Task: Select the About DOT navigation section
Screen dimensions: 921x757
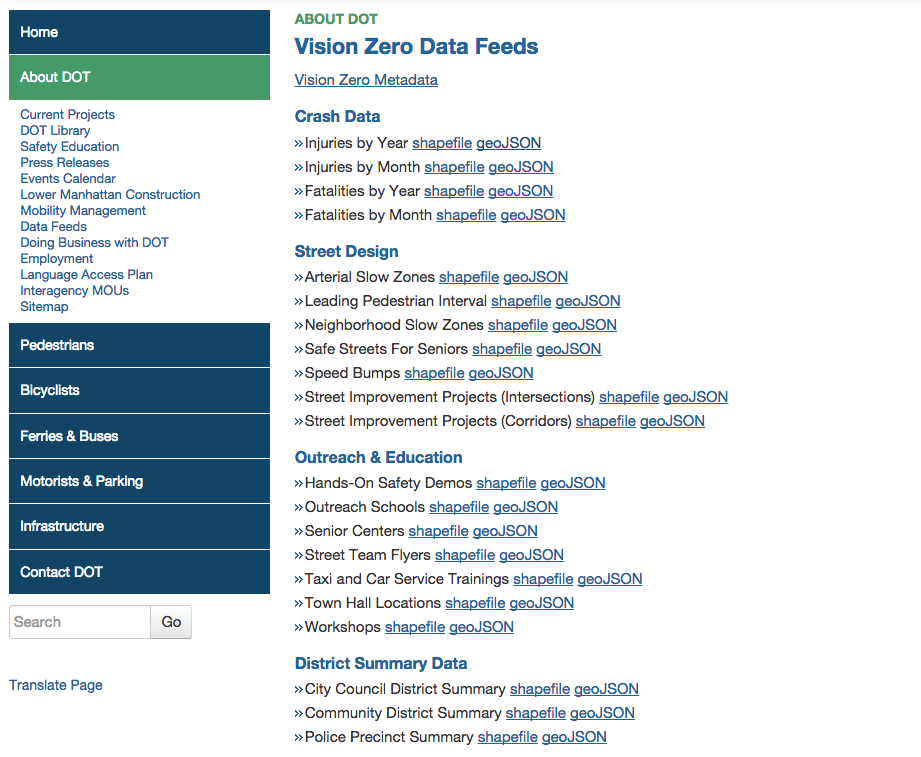Action: click(x=139, y=77)
